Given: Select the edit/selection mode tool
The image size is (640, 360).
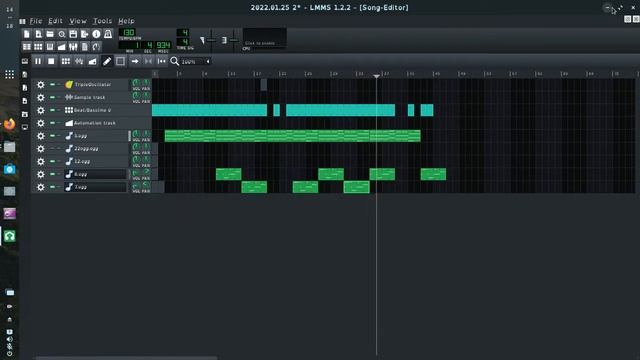Looking at the screenshot, I should click(120, 61).
